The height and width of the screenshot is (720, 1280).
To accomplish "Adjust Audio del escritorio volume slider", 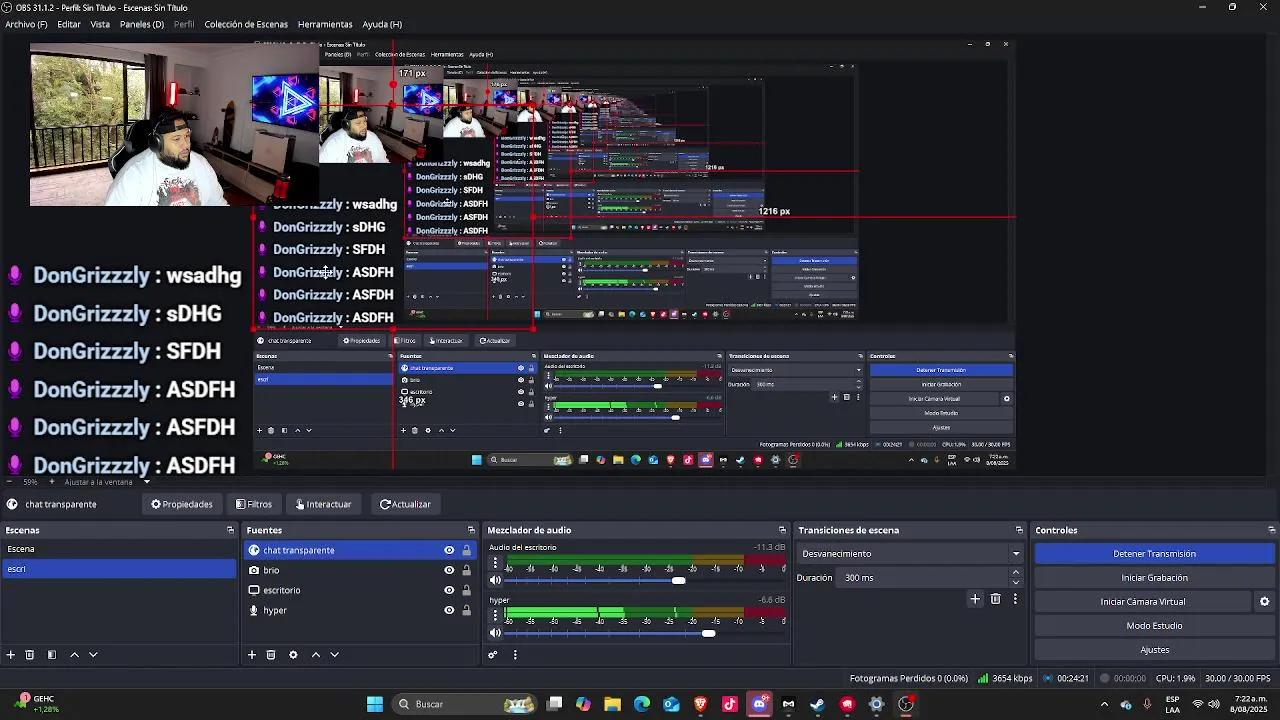I will pyautogui.click(x=679, y=580).
